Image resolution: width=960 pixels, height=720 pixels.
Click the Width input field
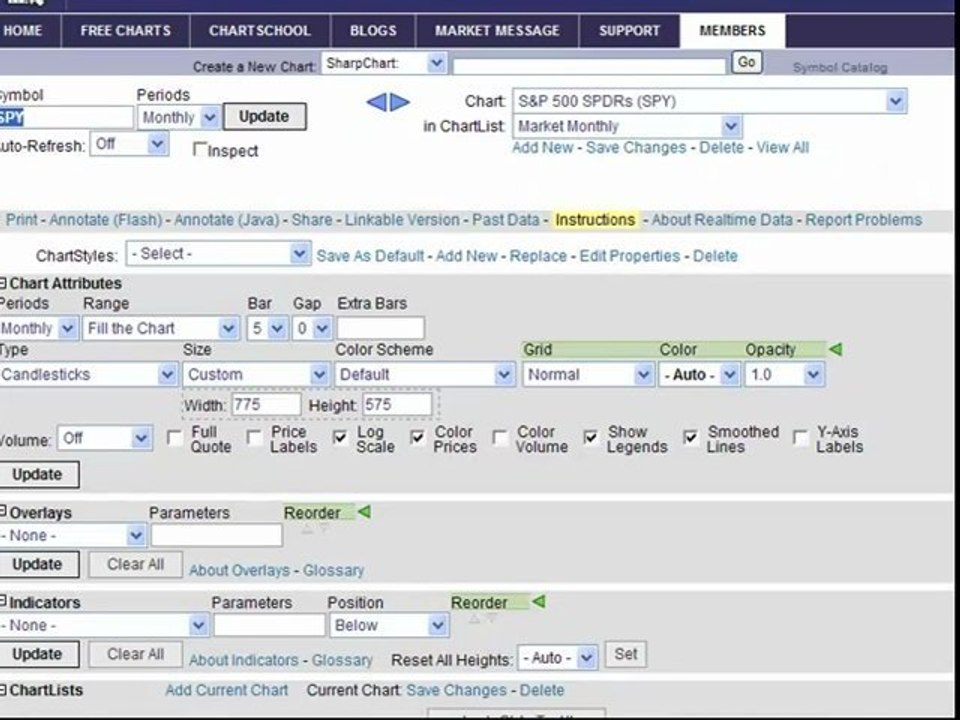coord(266,405)
